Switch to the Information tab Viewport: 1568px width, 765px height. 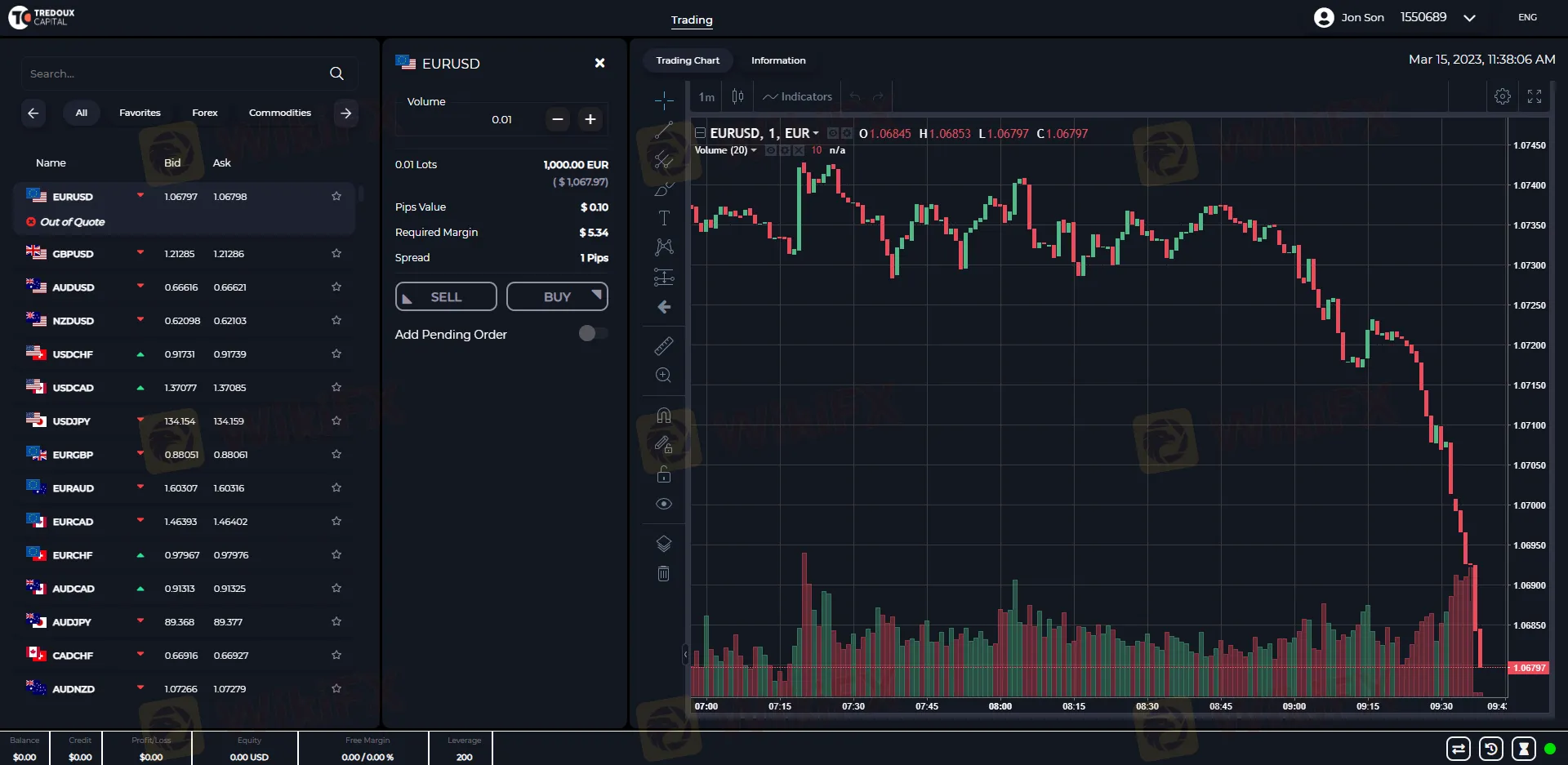pos(778,60)
